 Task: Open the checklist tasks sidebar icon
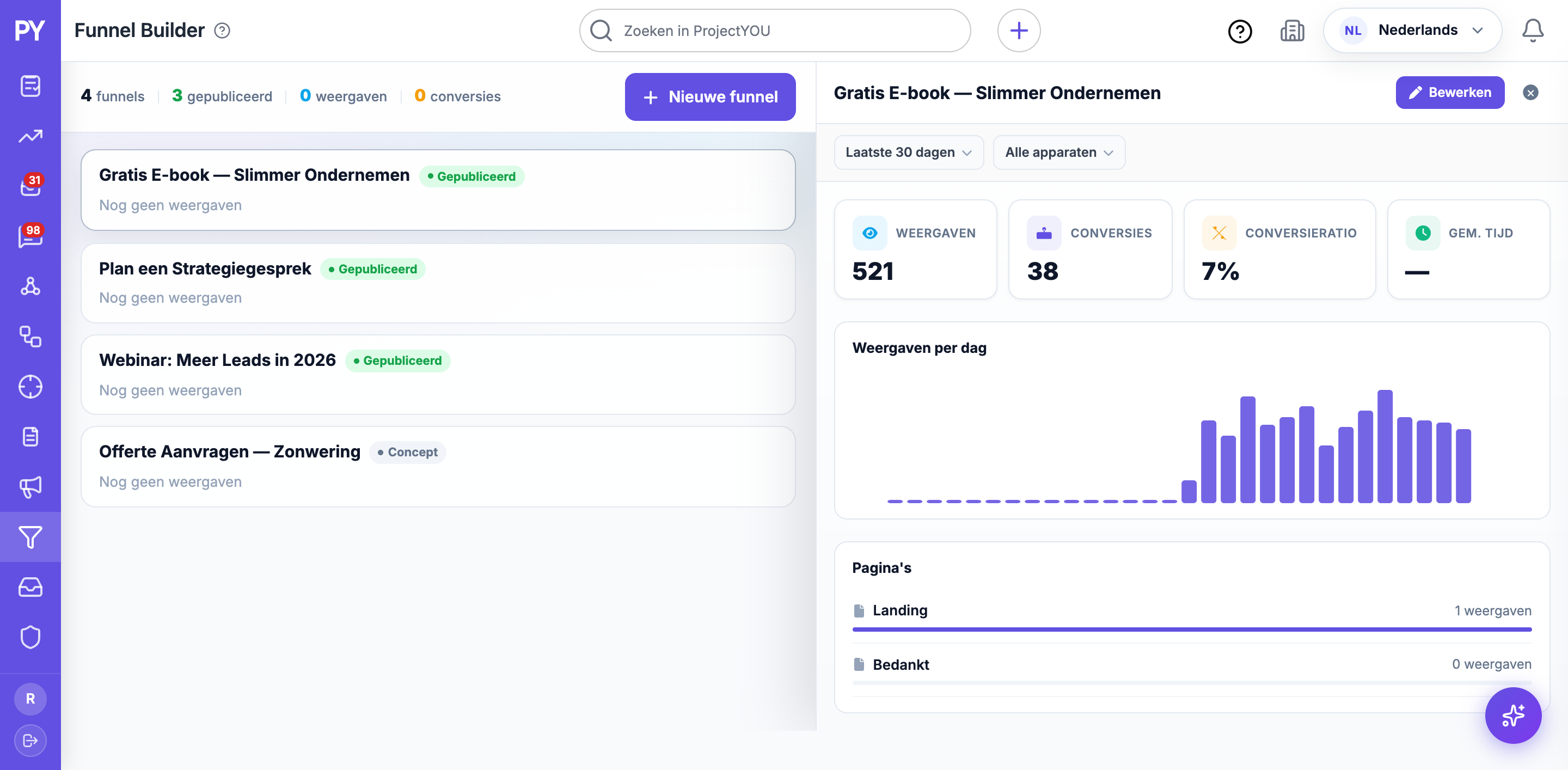[30, 86]
